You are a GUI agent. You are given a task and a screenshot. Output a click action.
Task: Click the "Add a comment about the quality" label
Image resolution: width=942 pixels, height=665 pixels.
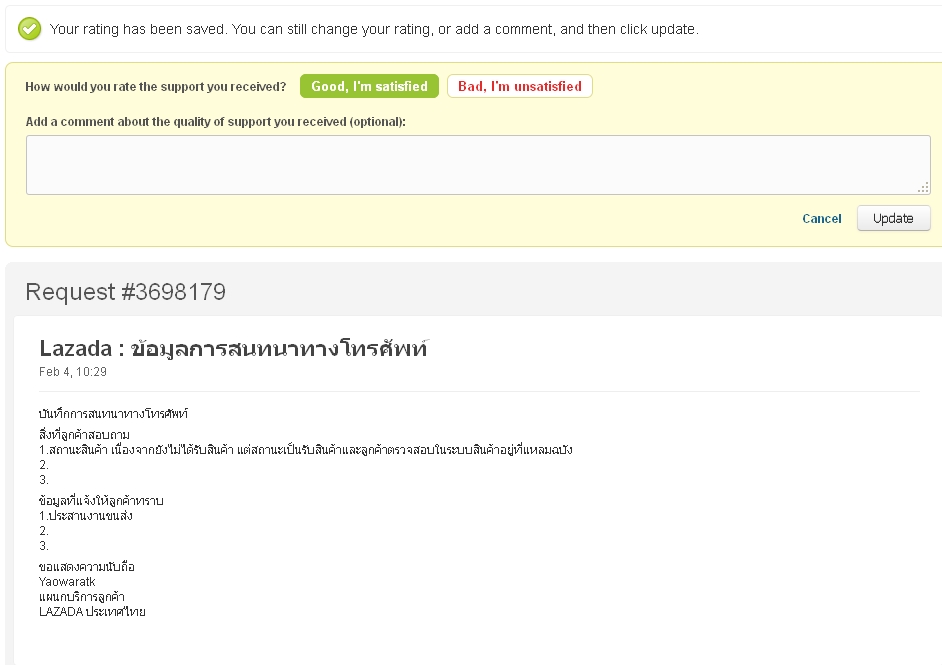pyautogui.click(x=216, y=121)
